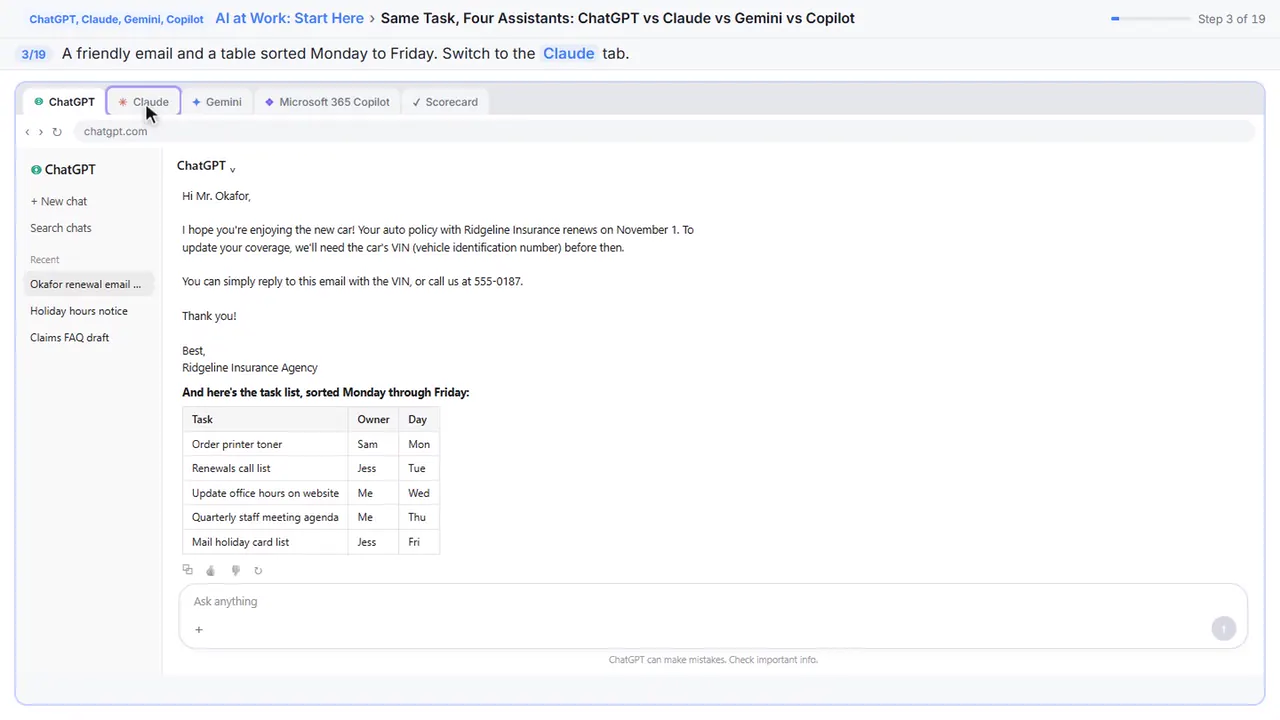The width and height of the screenshot is (1280, 720).
Task: Click the Order printer toner cell
Action: (265, 444)
